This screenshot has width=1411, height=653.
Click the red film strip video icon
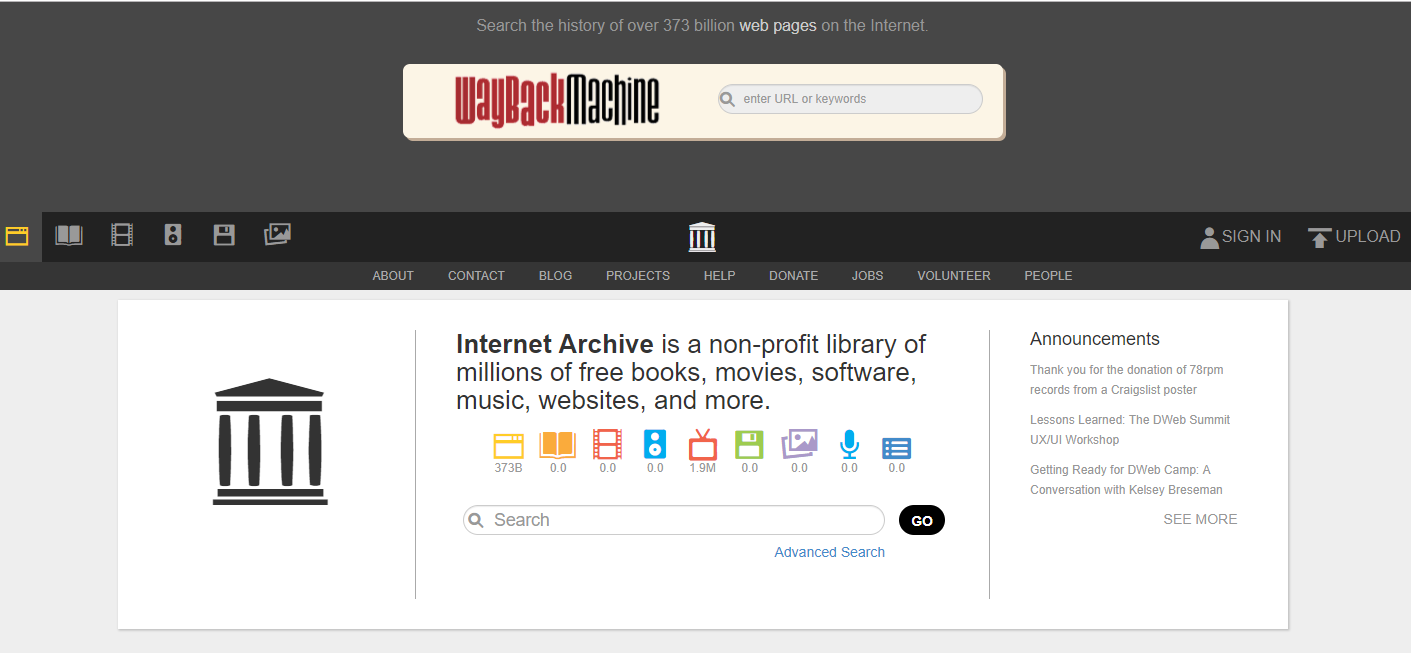[x=607, y=444]
